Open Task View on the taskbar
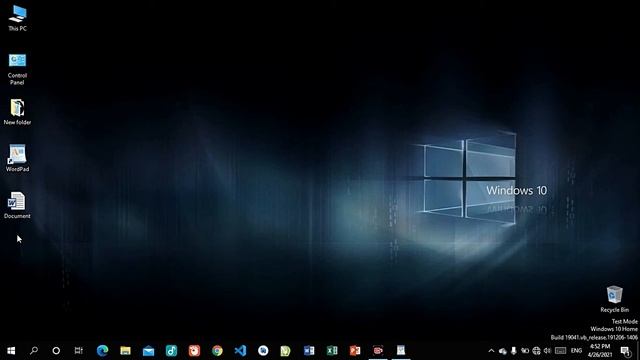Screen dimensions: 640x360 point(79,350)
